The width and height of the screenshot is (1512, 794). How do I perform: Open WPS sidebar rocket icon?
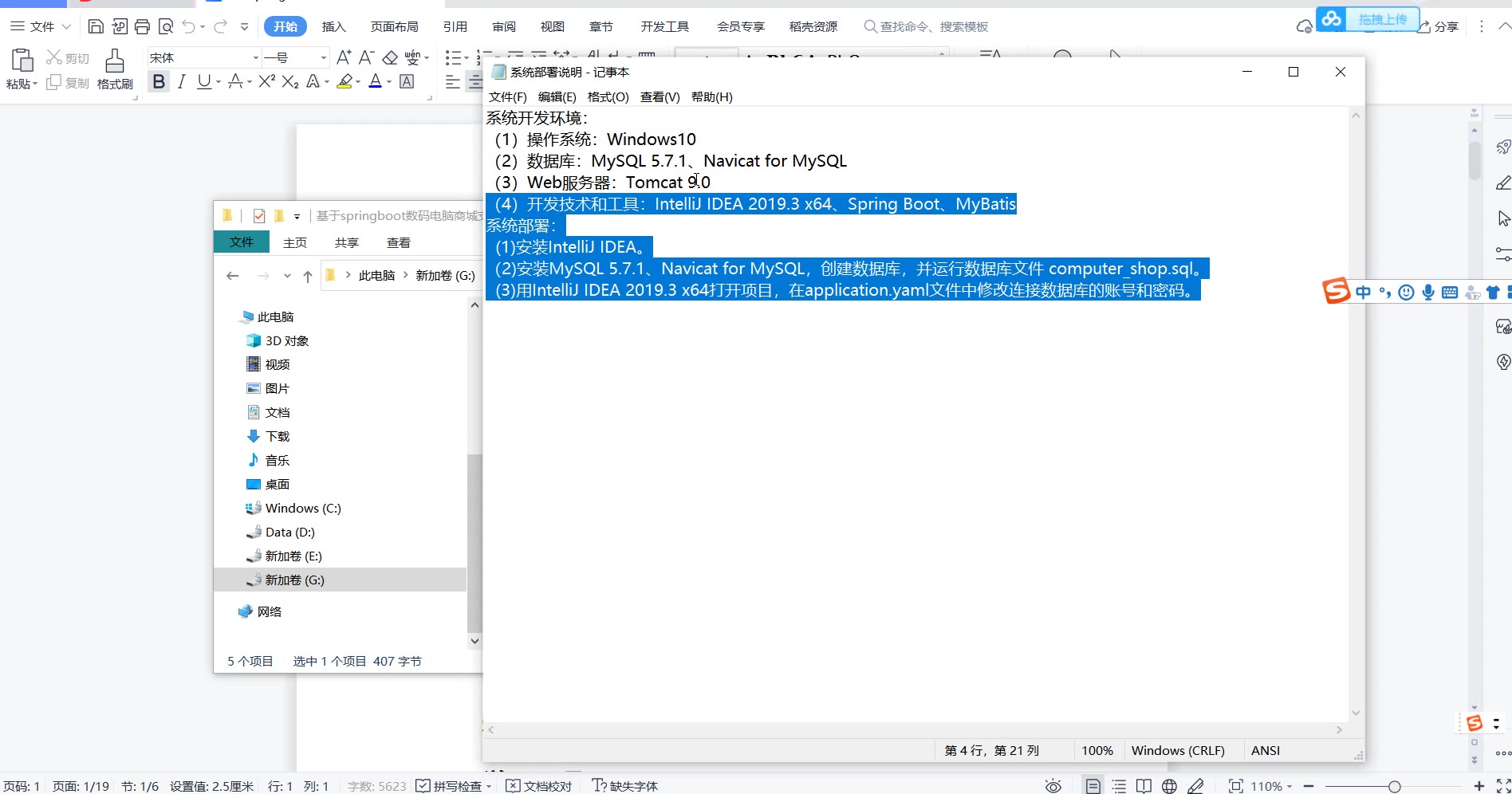(1502, 147)
